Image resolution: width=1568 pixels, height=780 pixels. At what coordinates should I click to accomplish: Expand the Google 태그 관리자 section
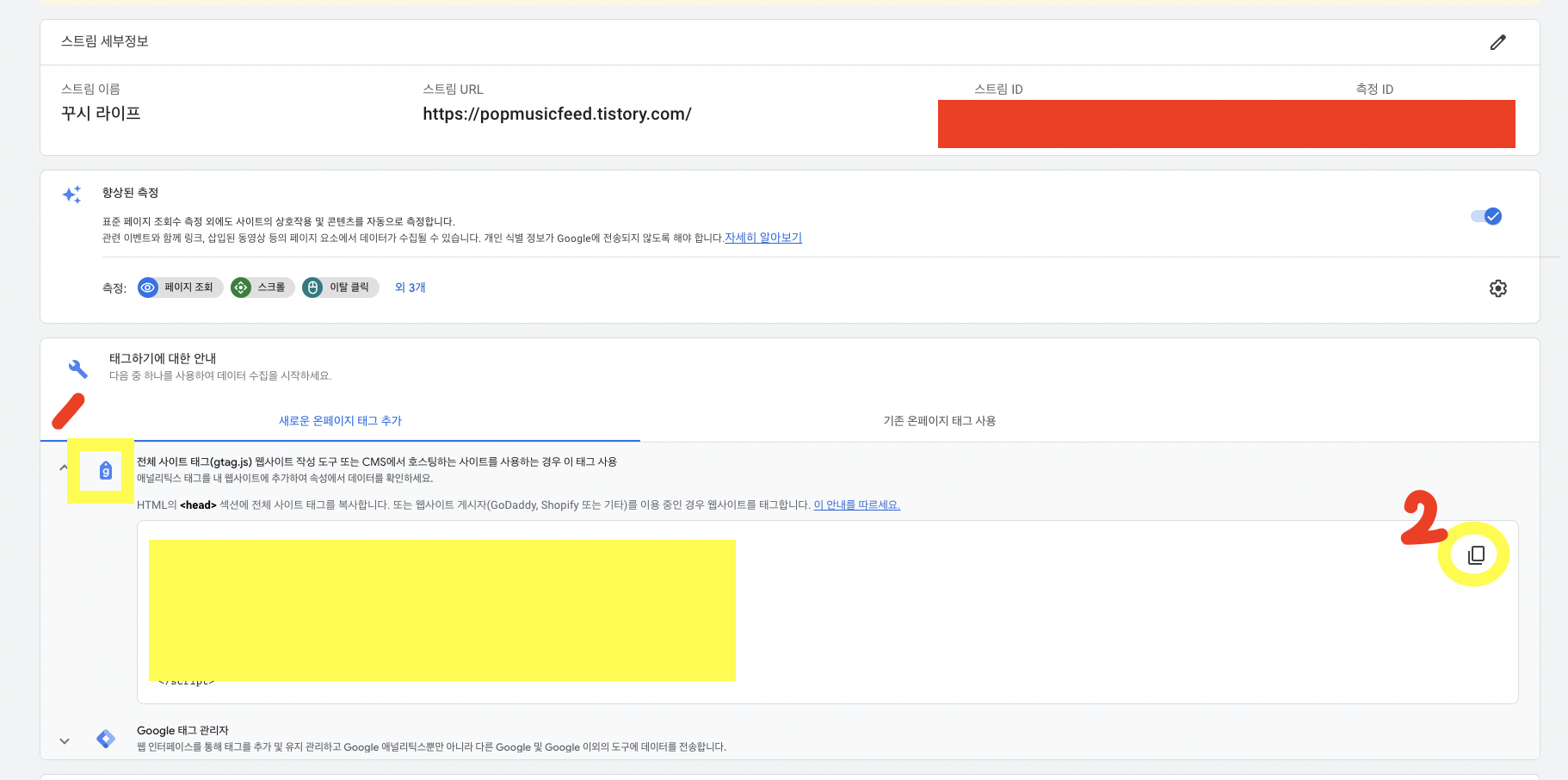click(x=65, y=740)
